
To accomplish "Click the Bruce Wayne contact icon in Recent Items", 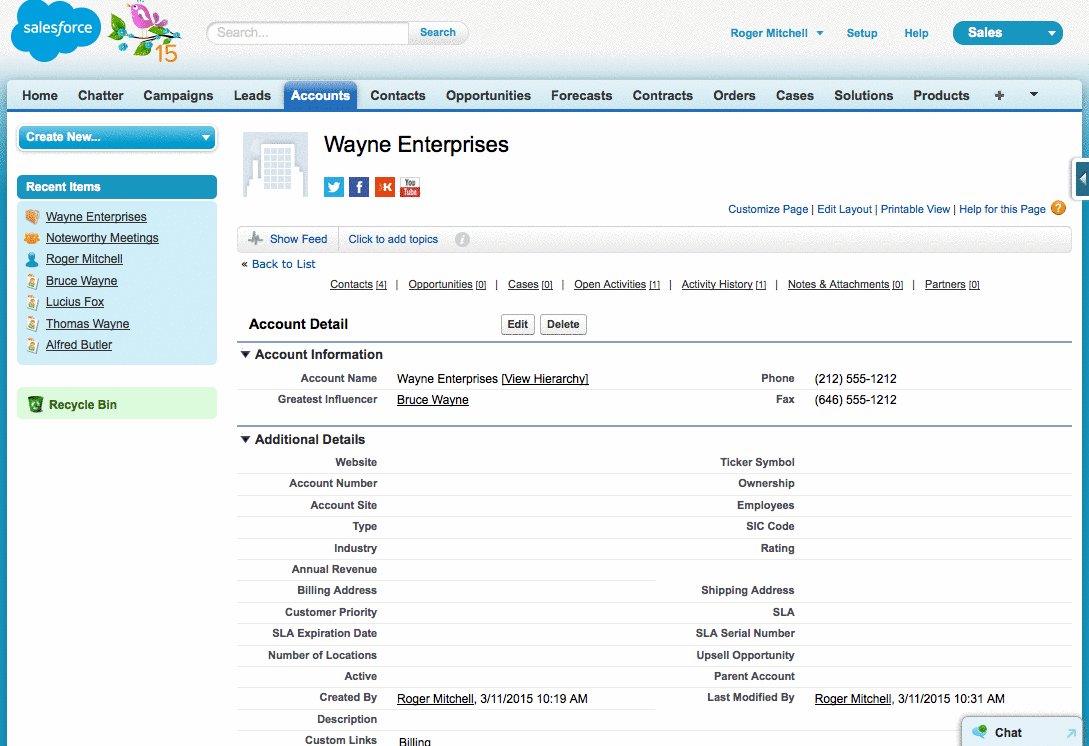I will [x=32, y=281].
